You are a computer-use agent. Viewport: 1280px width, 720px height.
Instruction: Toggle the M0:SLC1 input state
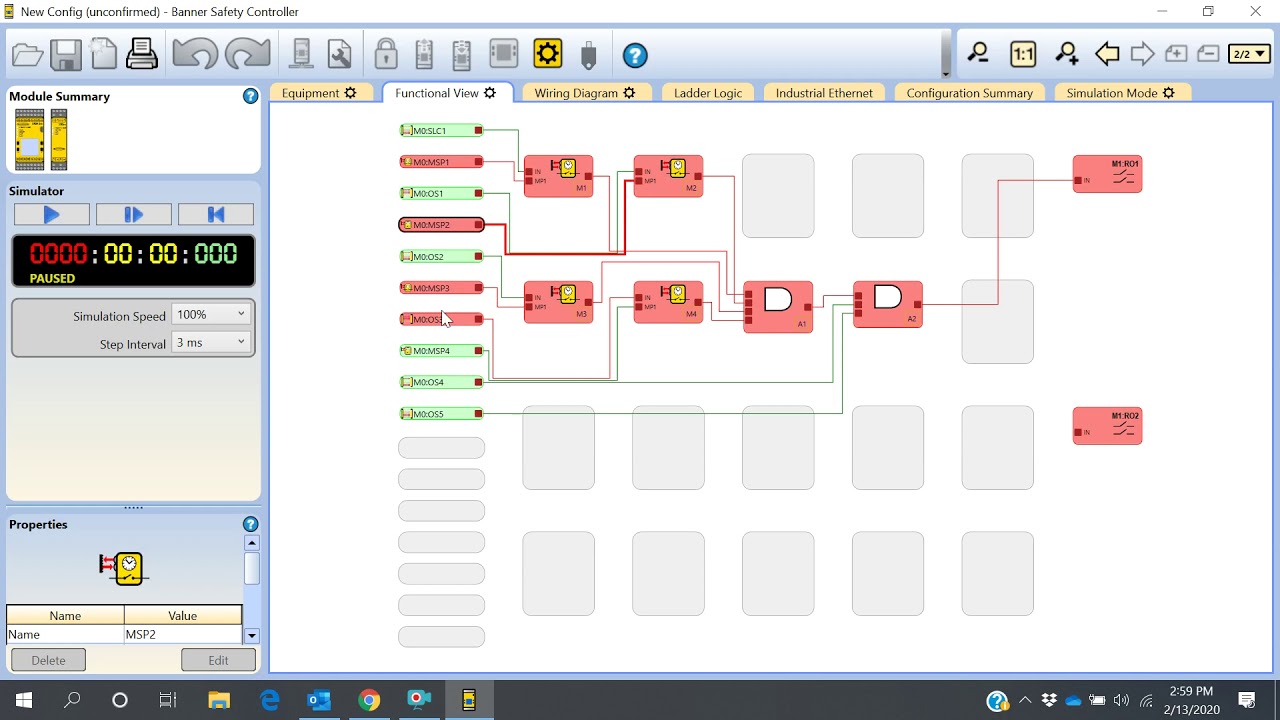tap(441, 131)
